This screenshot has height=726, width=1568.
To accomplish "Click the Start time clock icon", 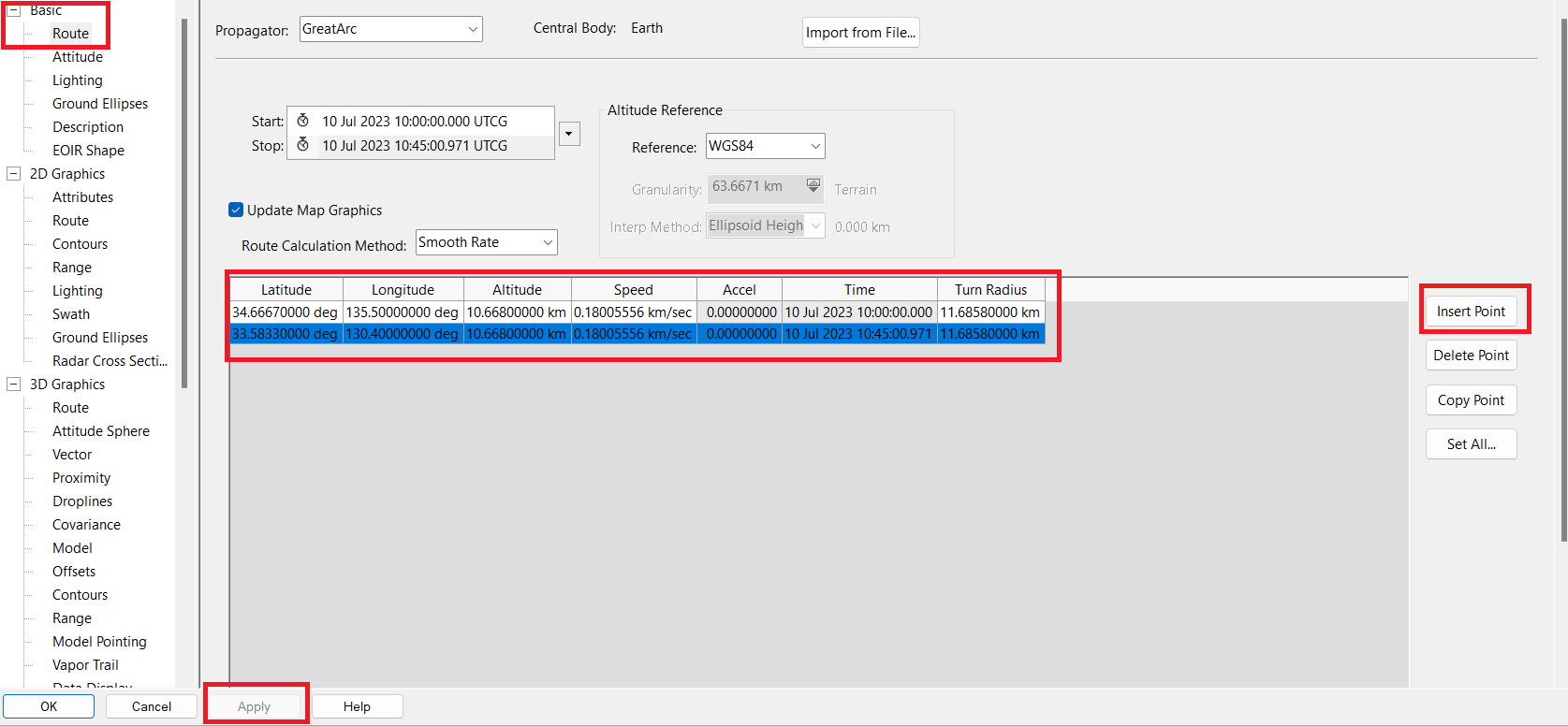I will (x=302, y=121).
